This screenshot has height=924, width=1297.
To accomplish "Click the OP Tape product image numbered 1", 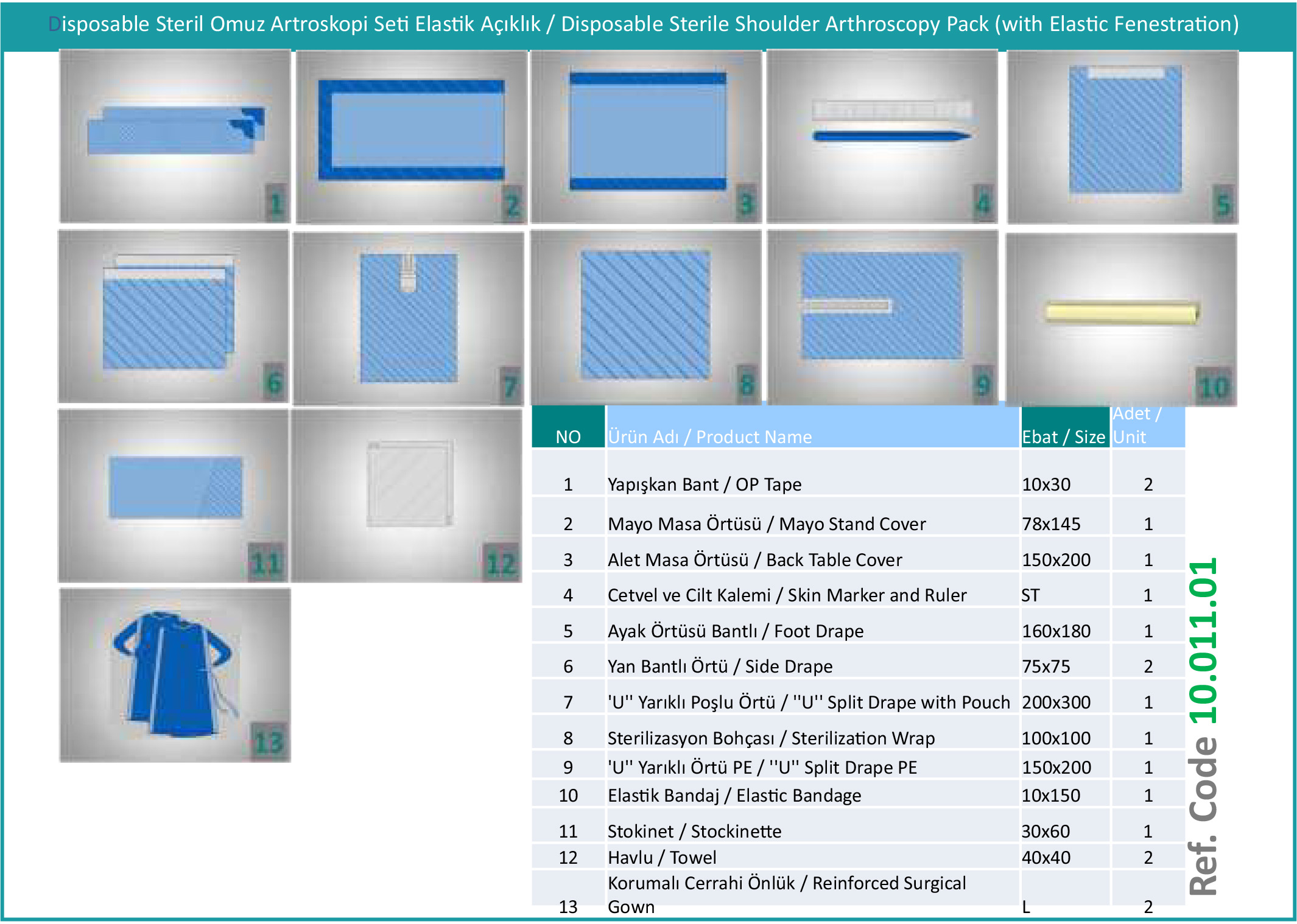I will pyautogui.click(x=175, y=136).
